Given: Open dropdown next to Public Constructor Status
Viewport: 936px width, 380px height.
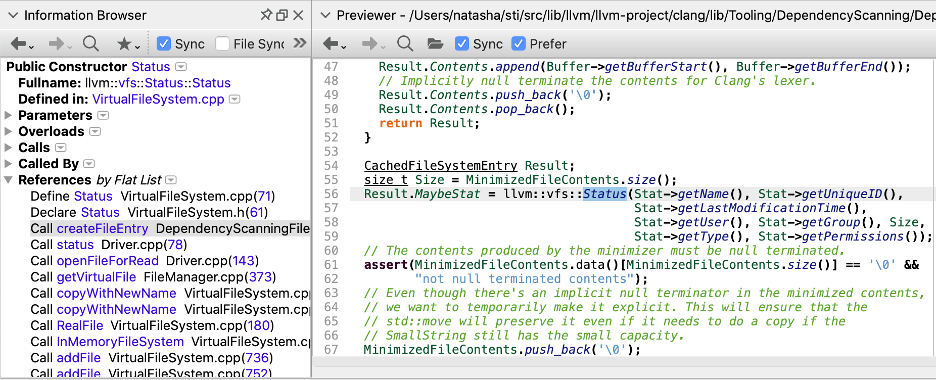Looking at the screenshot, I should click(181, 67).
